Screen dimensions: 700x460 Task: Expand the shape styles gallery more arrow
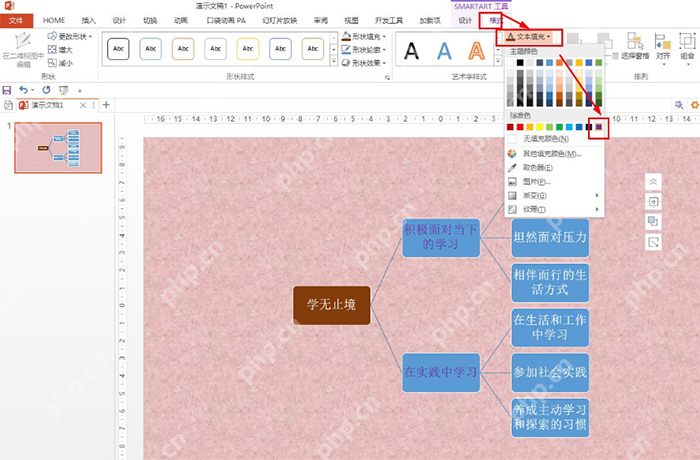coord(333,62)
